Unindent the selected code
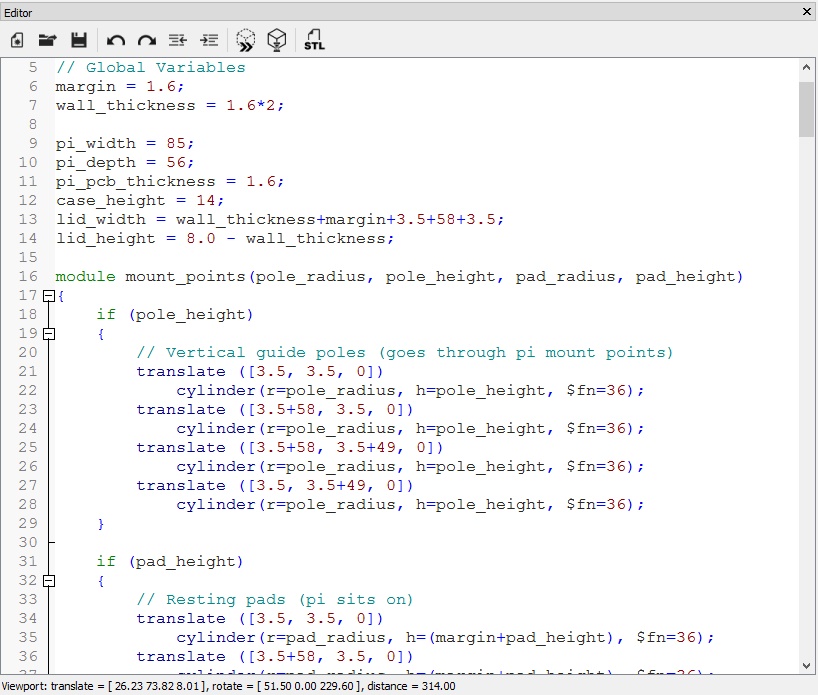 (178, 41)
